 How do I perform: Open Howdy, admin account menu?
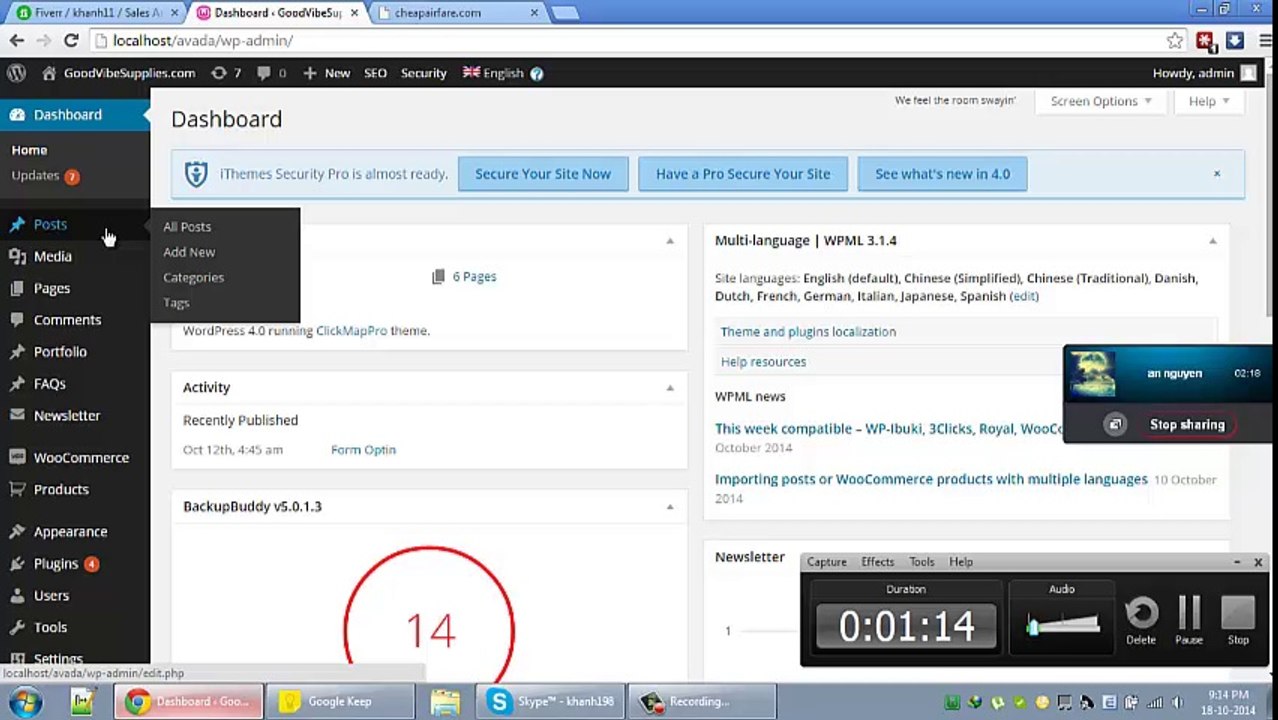coord(1204,73)
